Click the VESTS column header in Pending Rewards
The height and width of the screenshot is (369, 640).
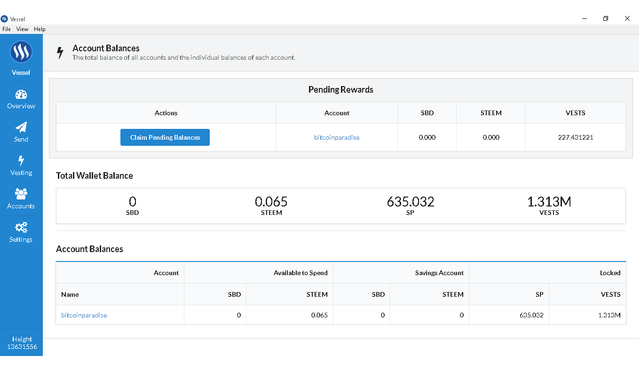575,113
